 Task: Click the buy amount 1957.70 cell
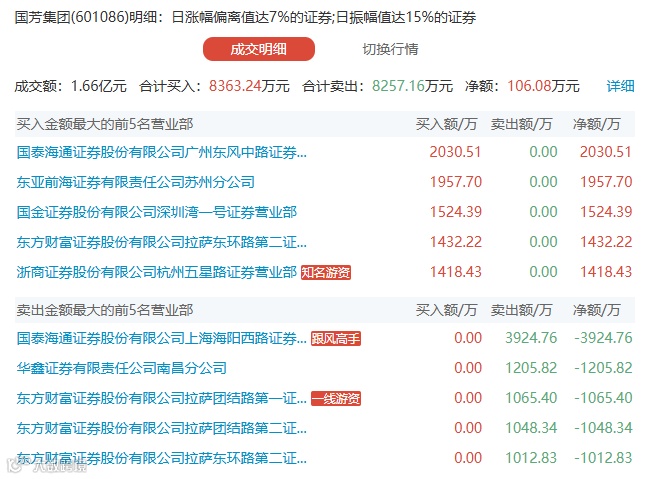455,182
